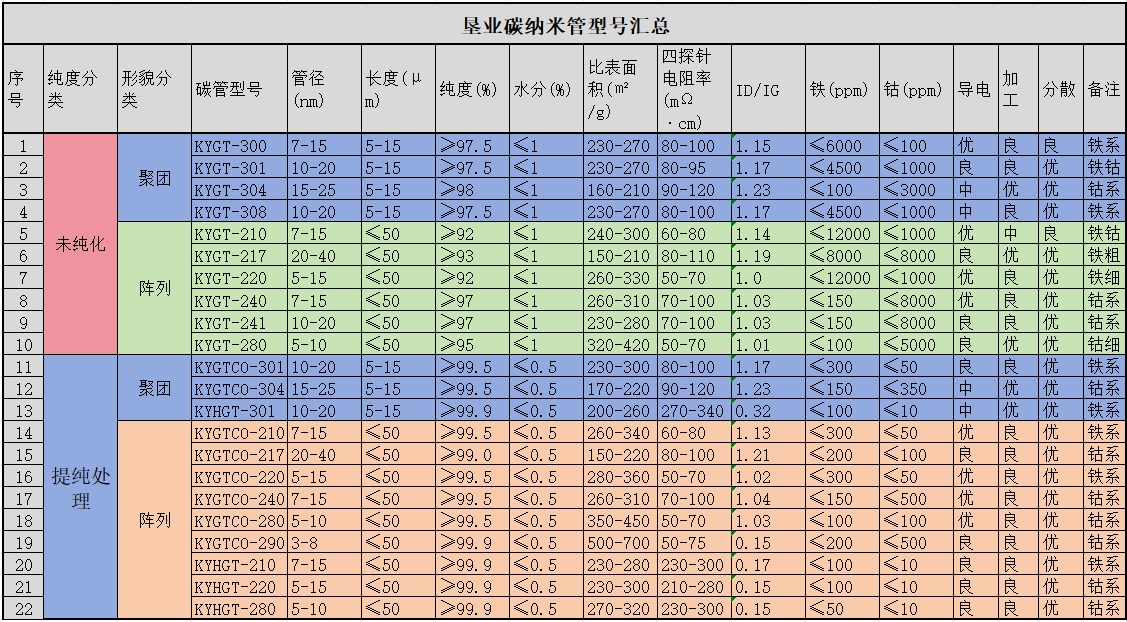Click the 形貌分类 header cell

(155, 88)
